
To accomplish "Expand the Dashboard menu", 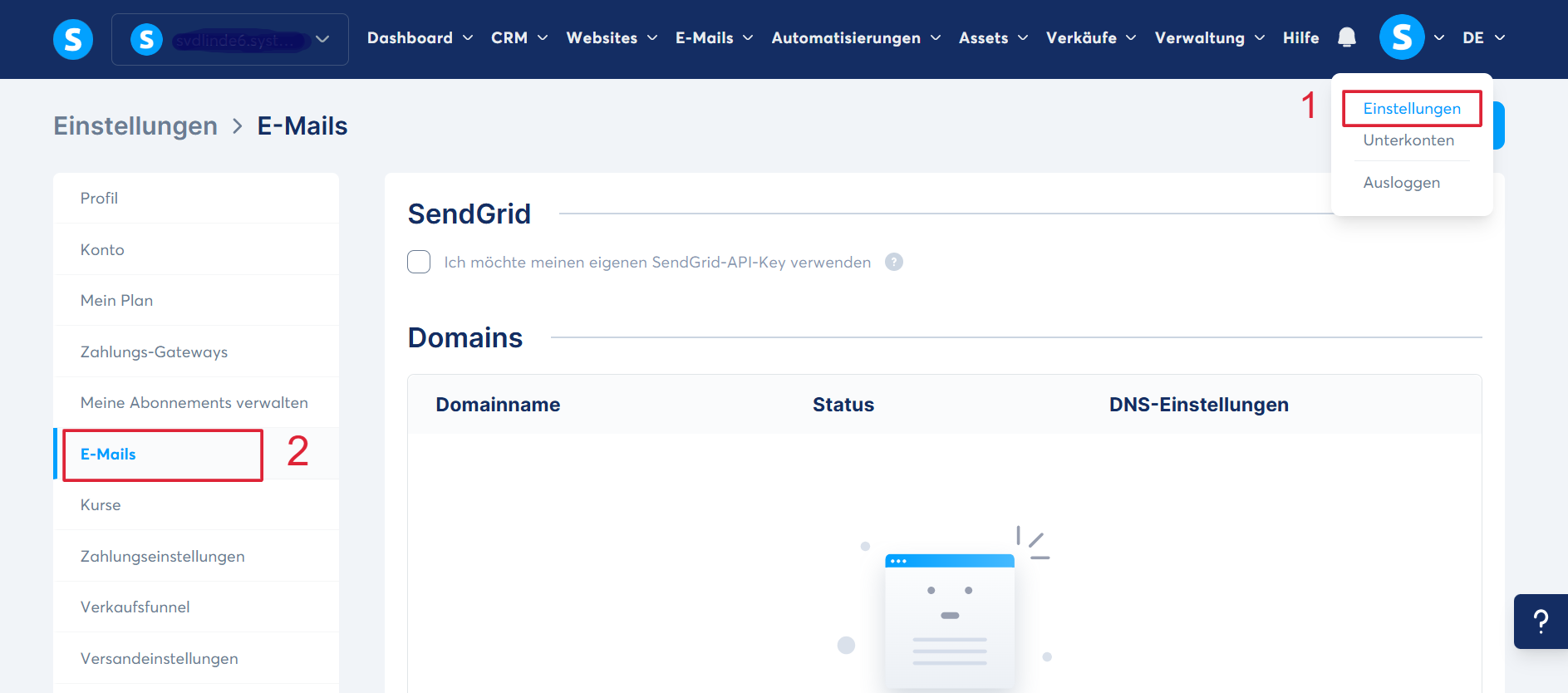I will pyautogui.click(x=420, y=38).
